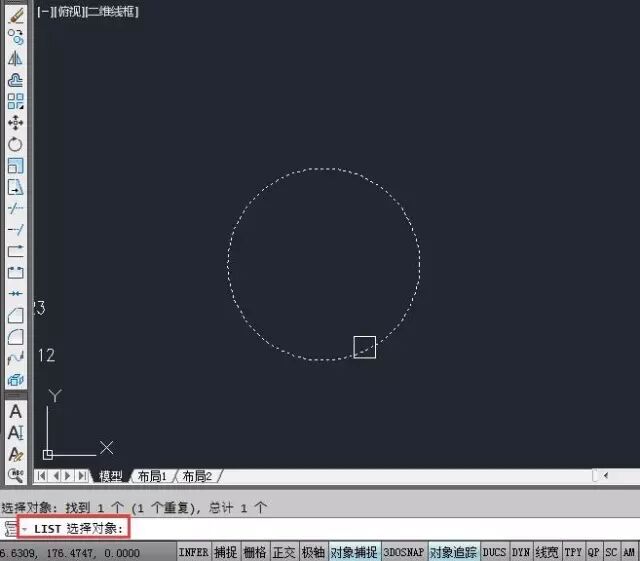Select the Scale tool
Image resolution: width=640 pixels, height=561 pixels.
(16, 166)
